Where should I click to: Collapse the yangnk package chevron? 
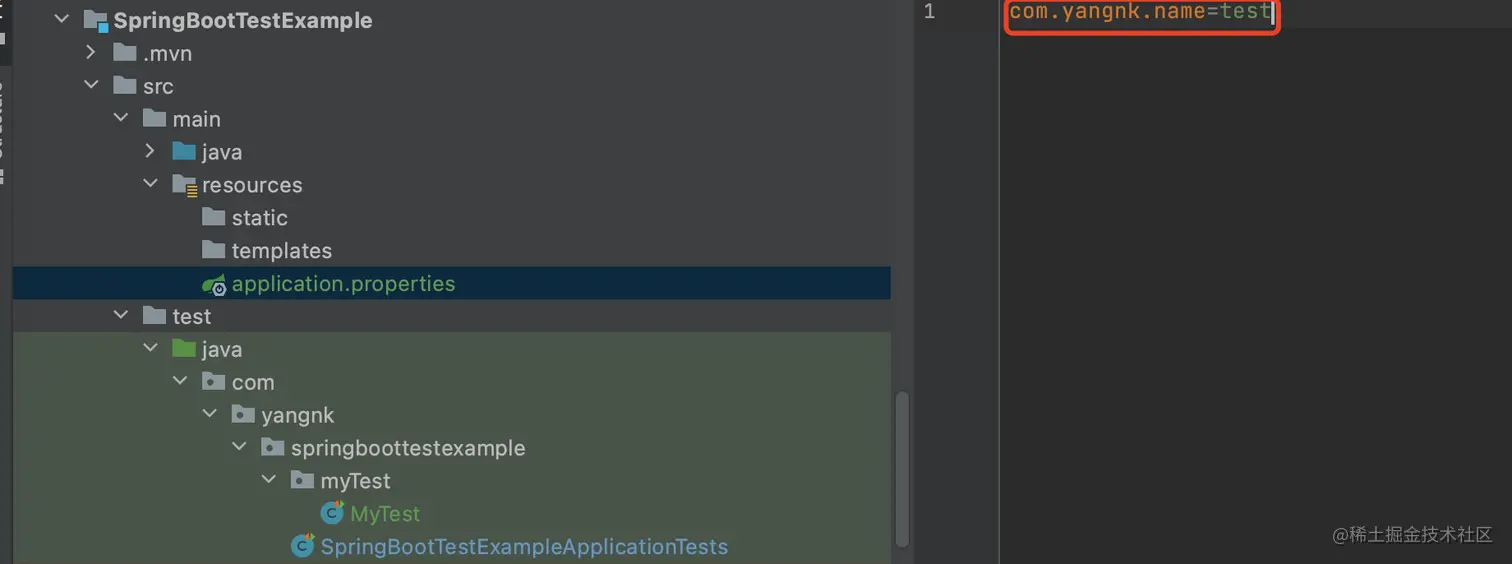[x=209, y=414]
